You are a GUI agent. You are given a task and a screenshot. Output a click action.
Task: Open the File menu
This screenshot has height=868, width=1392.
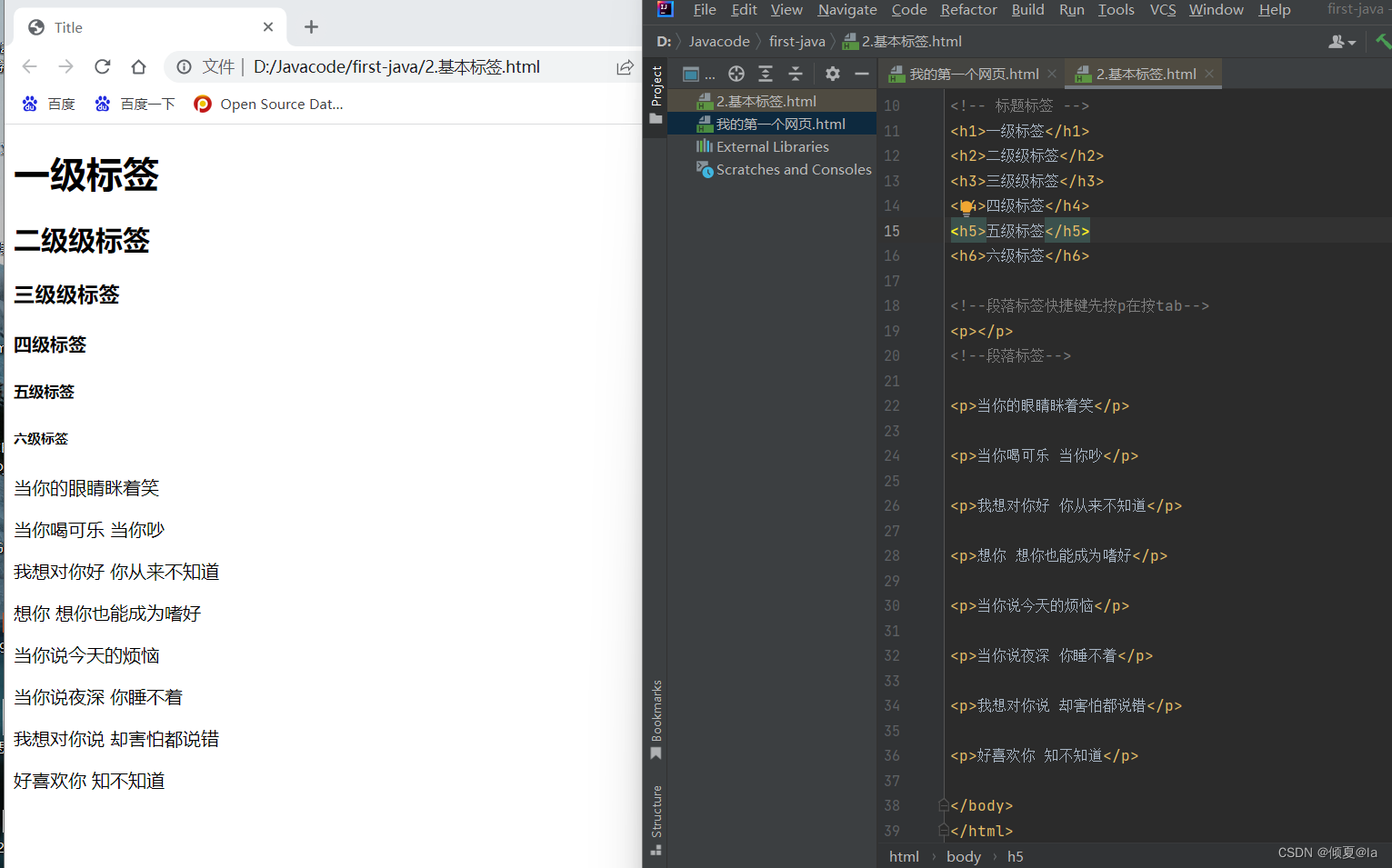705,9
